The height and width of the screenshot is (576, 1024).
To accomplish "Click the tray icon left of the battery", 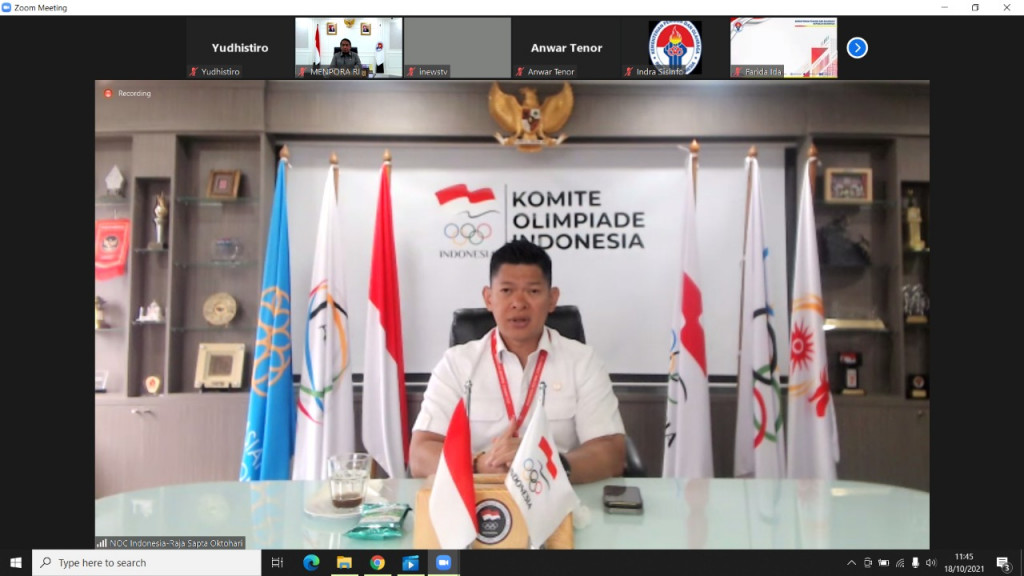I will click(x=867, y=563).
